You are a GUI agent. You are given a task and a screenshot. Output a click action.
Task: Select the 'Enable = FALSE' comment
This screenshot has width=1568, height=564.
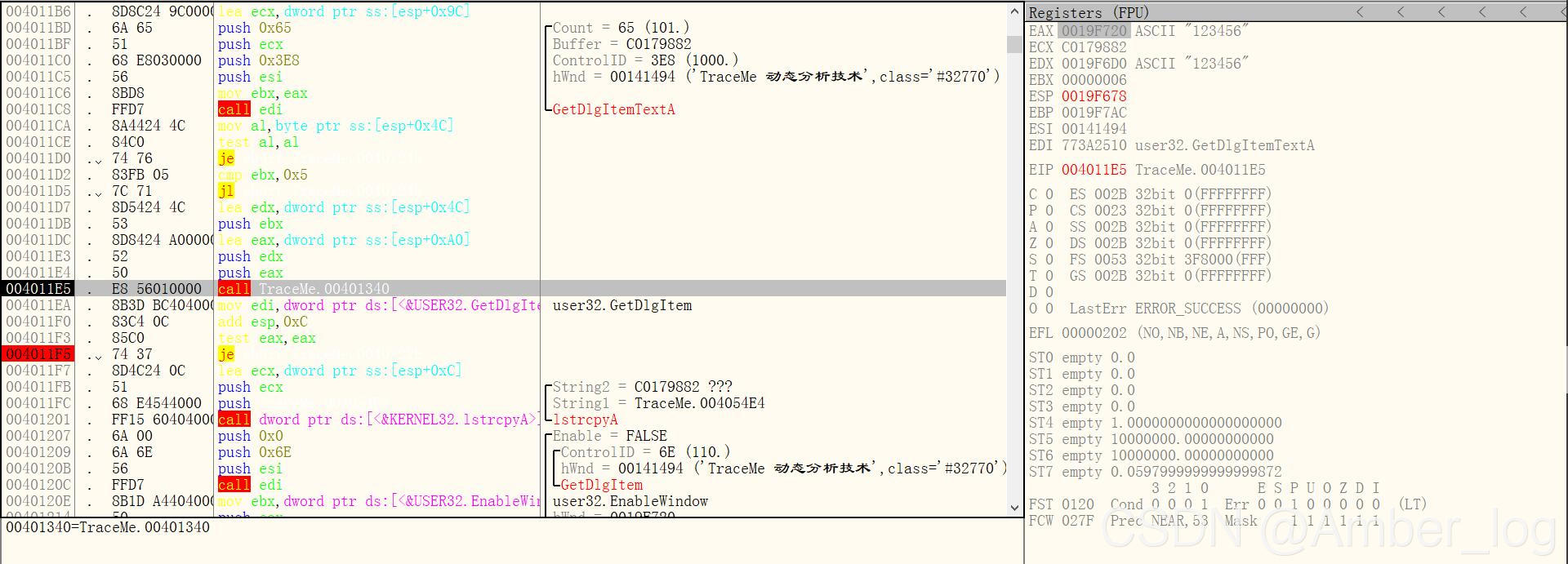pos(609,436)
